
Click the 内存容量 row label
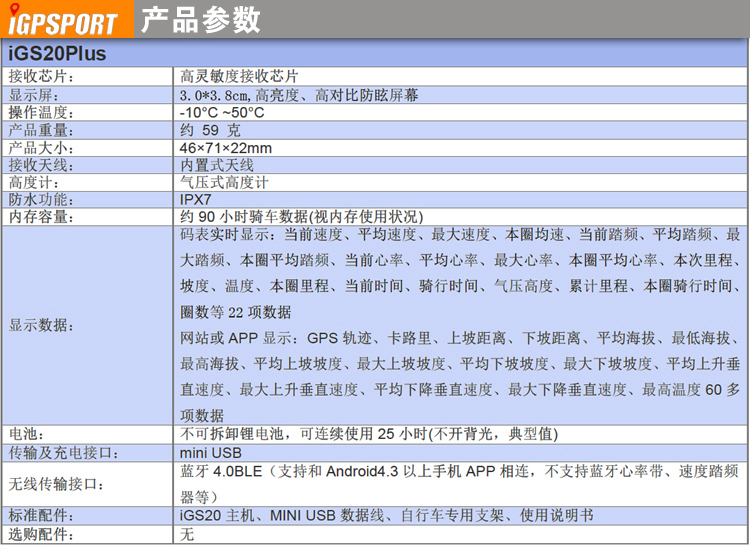(x=41, y=217)
